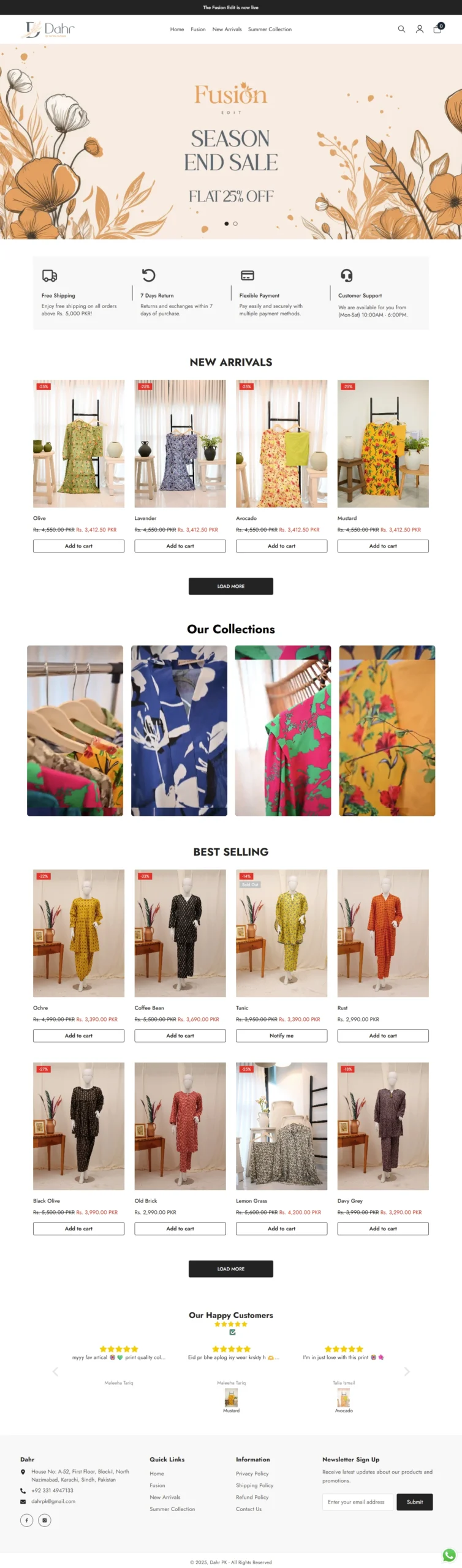
Task: Open the blue floral collection thumbnail
Action: [x=179, y=730]
